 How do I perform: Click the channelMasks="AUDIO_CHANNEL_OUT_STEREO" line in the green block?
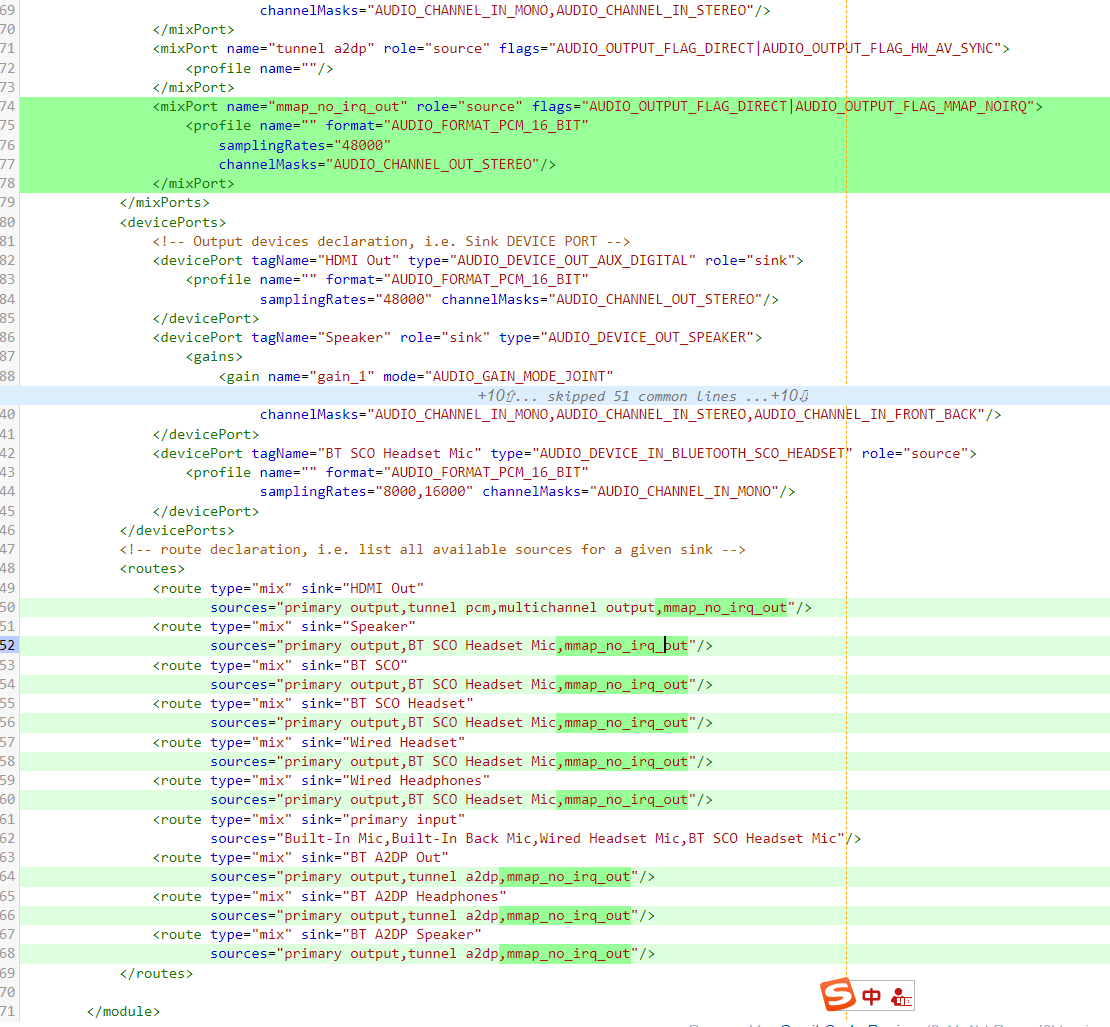387,164
